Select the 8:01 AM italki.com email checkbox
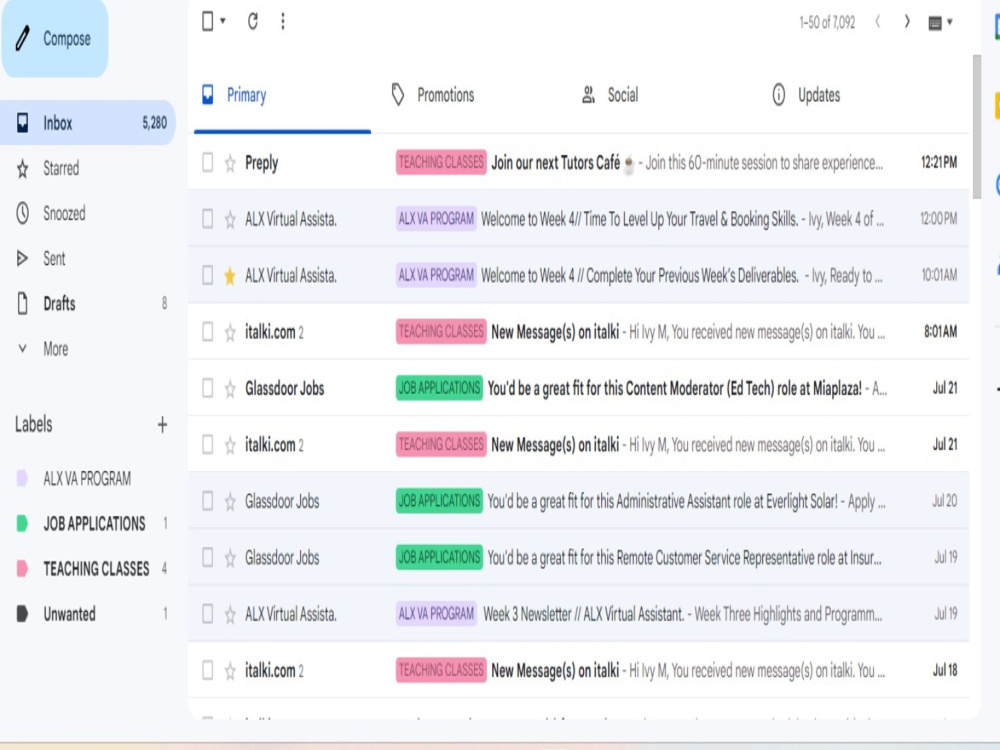 tap(208, 332)
